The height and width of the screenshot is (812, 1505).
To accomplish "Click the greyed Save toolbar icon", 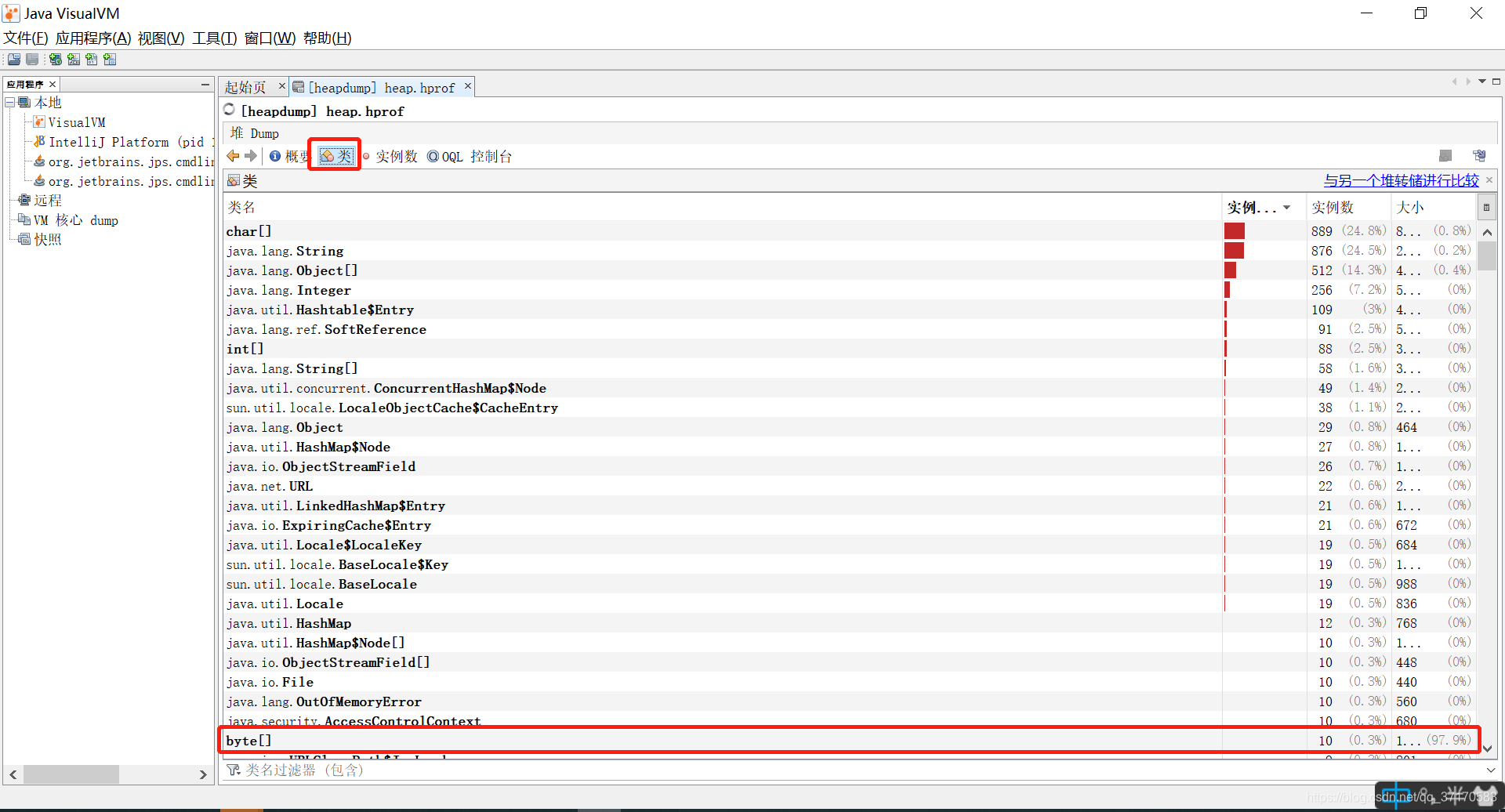I will [x=32, y=60].
